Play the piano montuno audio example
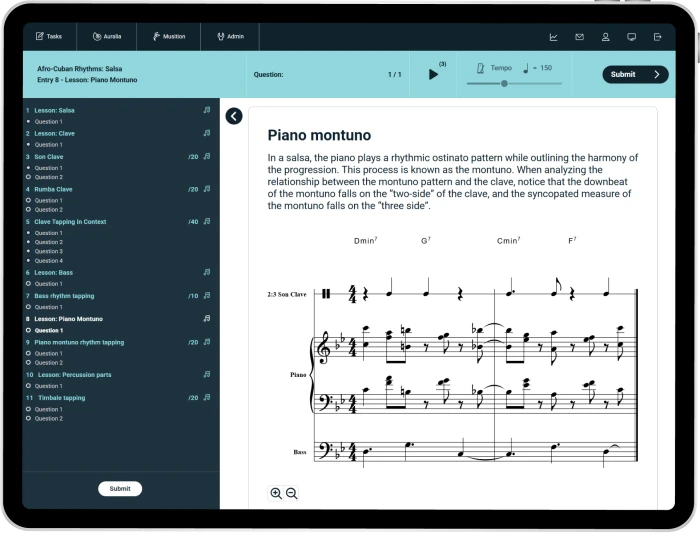Screen dimensions: 700x536 pyautogui.click(x=433, y=74)
